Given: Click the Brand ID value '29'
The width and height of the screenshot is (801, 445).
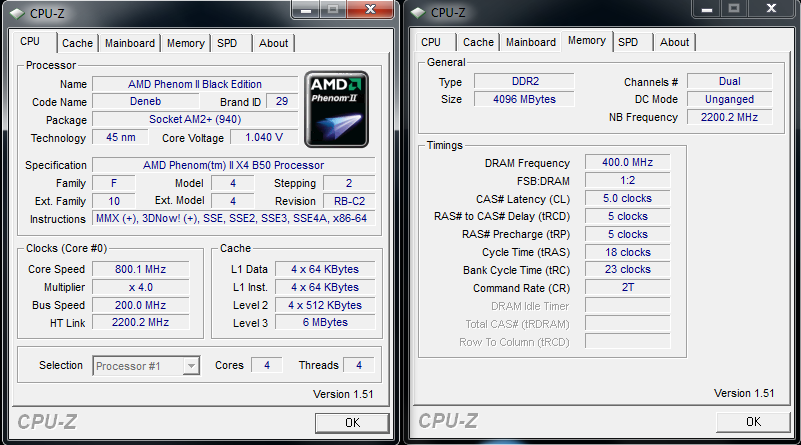Looking at the screenshot, I should pos(282,102).
